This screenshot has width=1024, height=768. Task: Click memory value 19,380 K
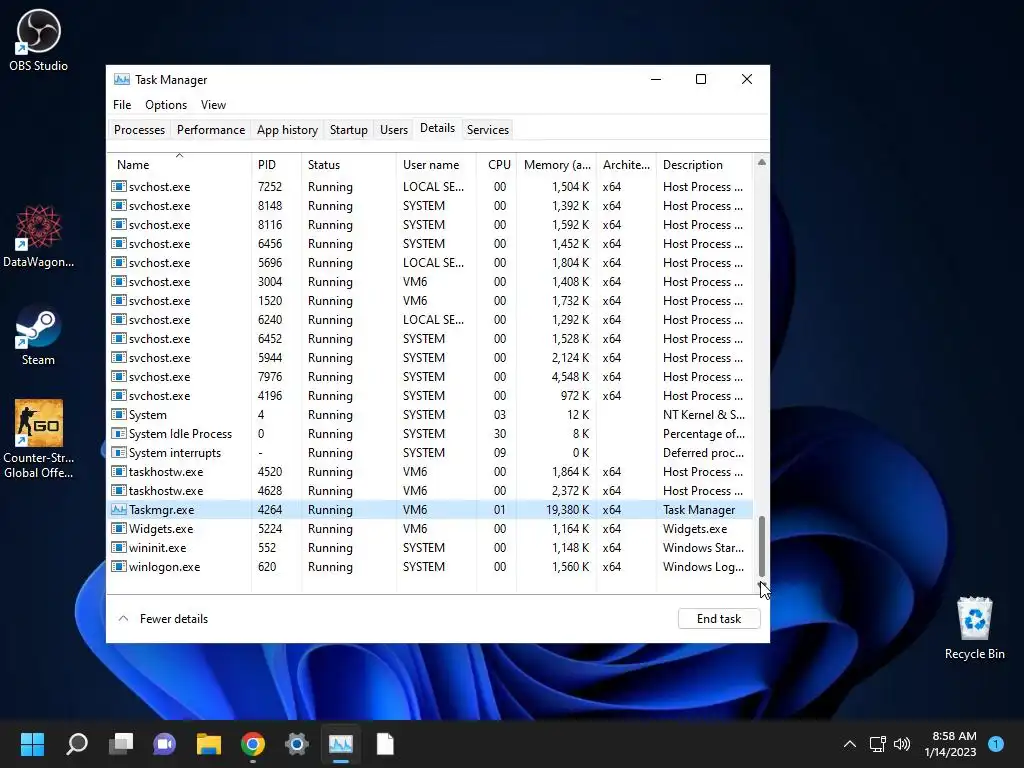[567, 509]
